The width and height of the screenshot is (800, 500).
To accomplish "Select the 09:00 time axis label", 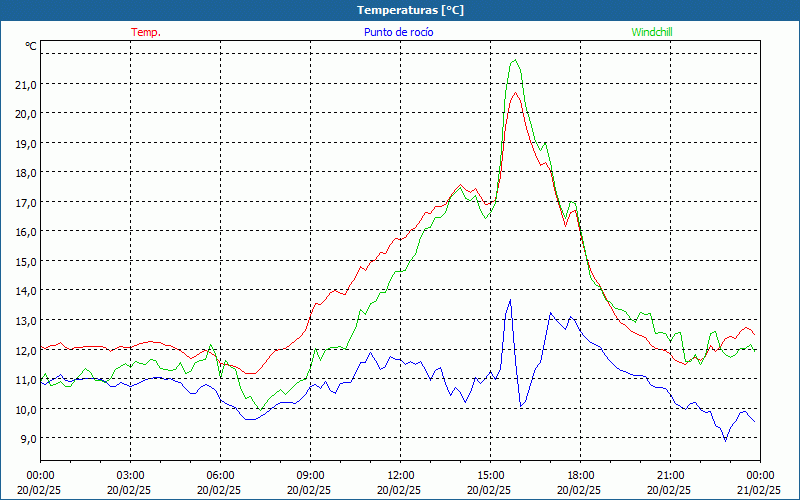I will [310, 475].
